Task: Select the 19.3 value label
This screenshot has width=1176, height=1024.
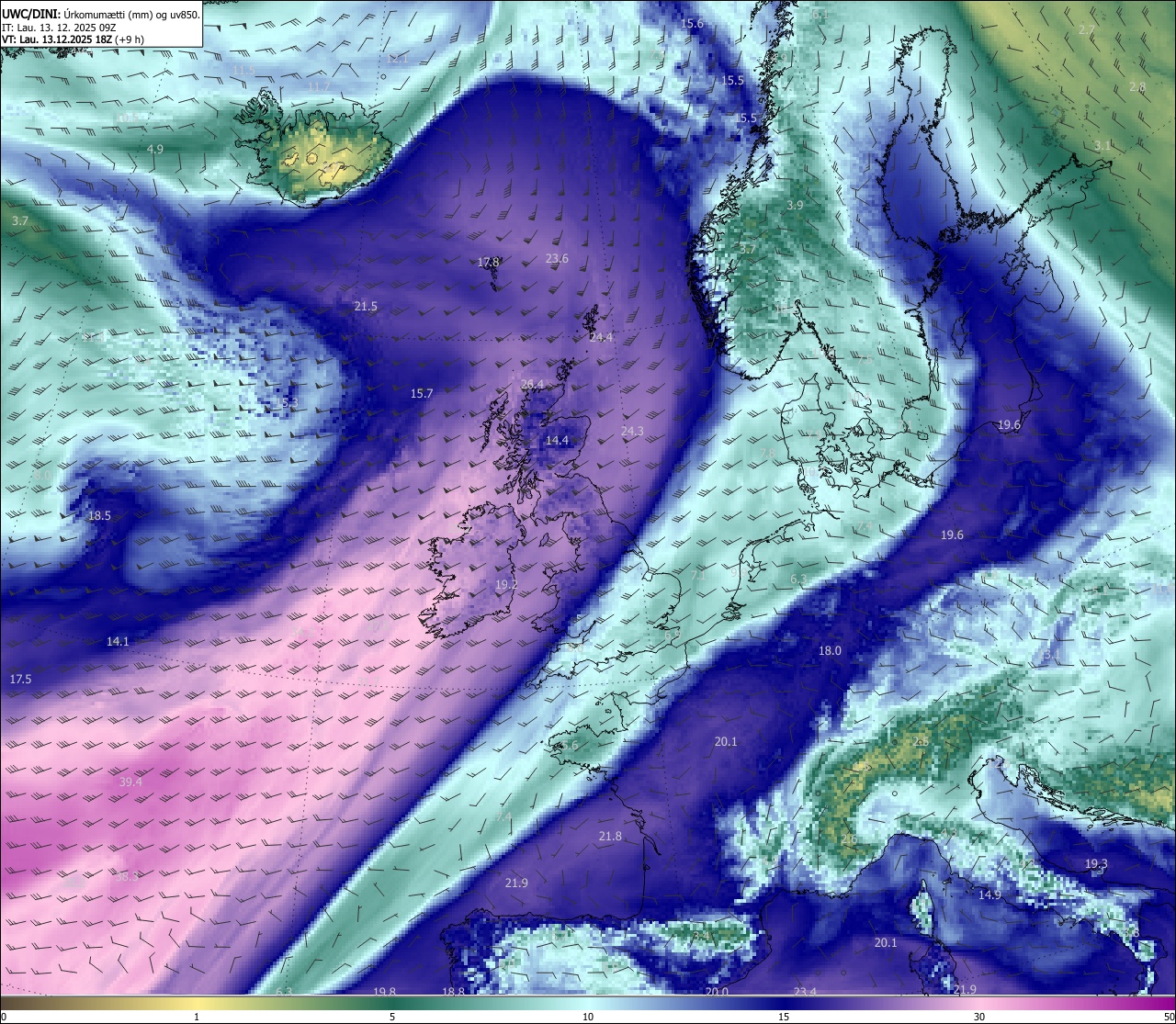Action: pos(1096,864)
